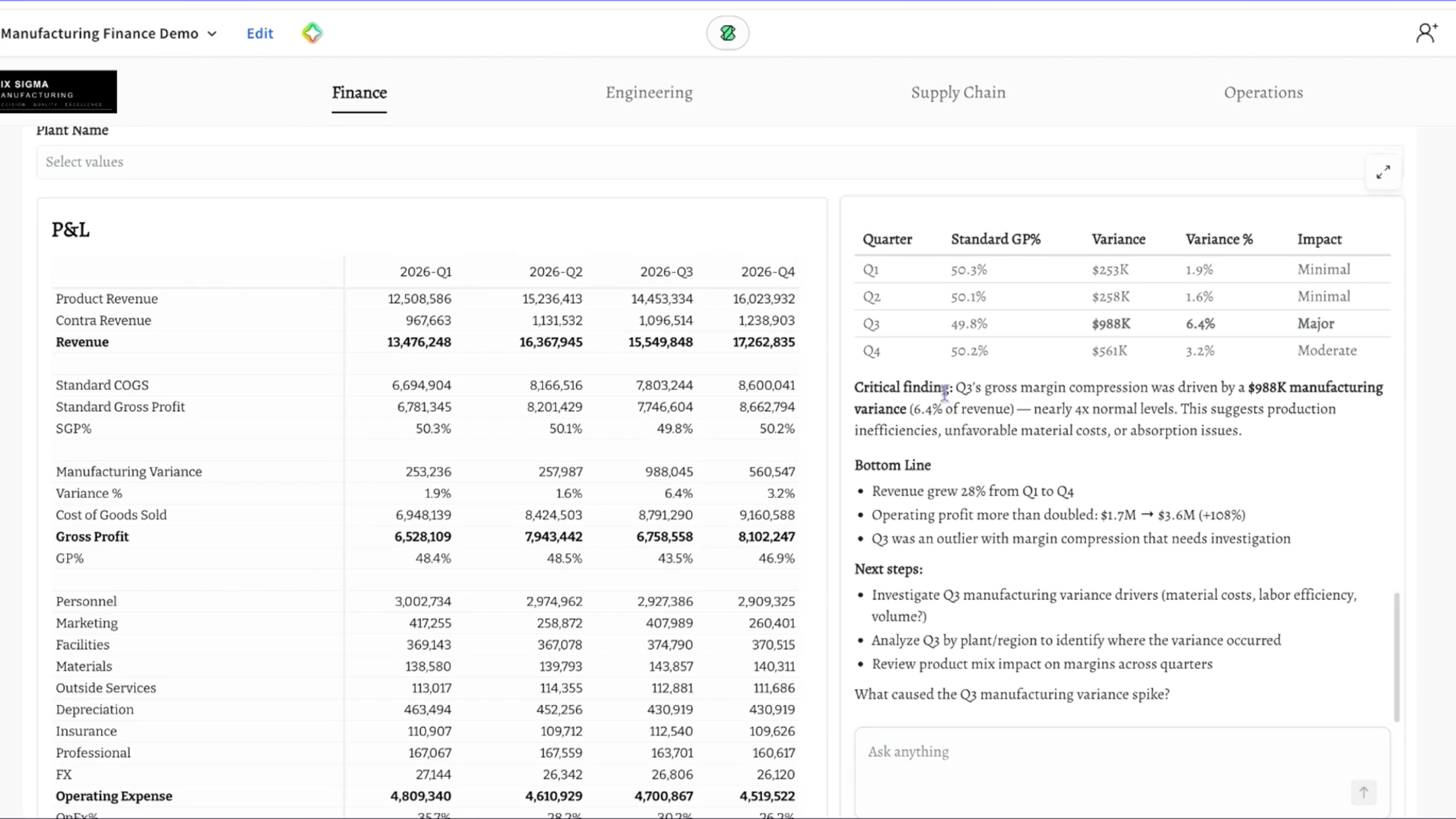Click the GP% row label

(69, 559)
